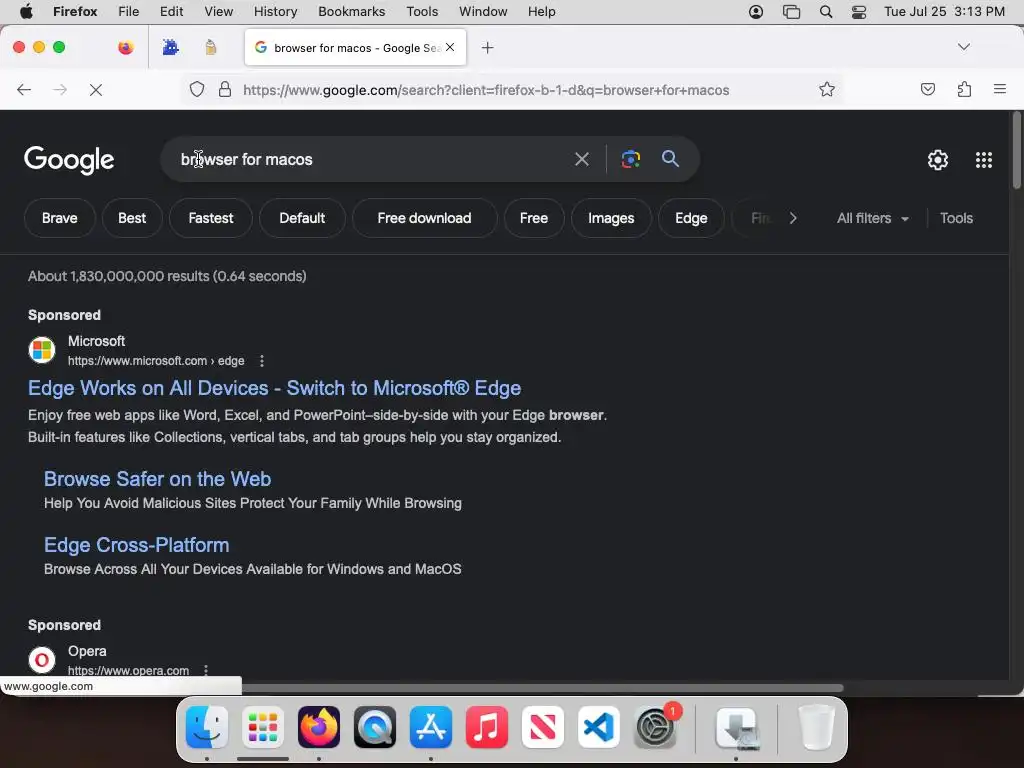This screenshot has width=1024, height=768.
Task: Click the Google logo
Action: (x=69, y=160)
